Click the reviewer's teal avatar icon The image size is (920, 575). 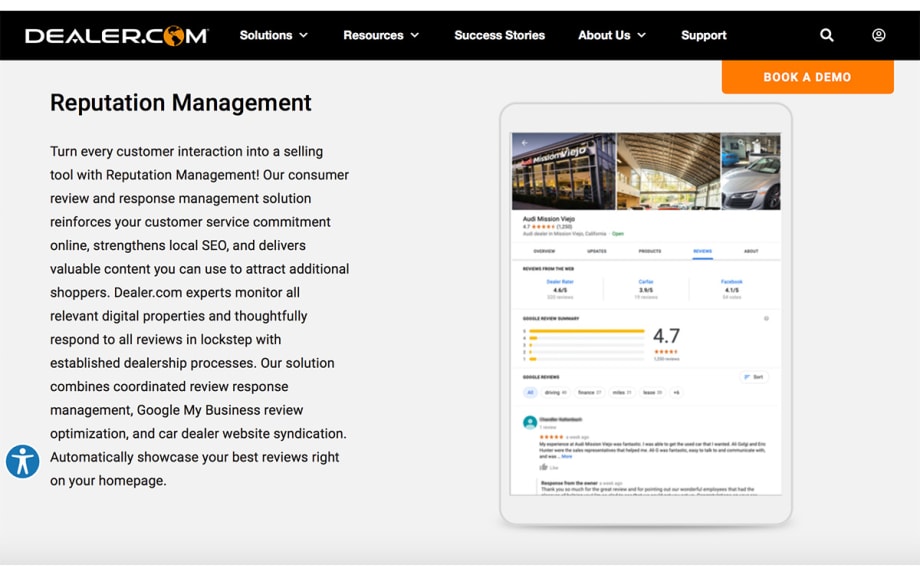530,423
